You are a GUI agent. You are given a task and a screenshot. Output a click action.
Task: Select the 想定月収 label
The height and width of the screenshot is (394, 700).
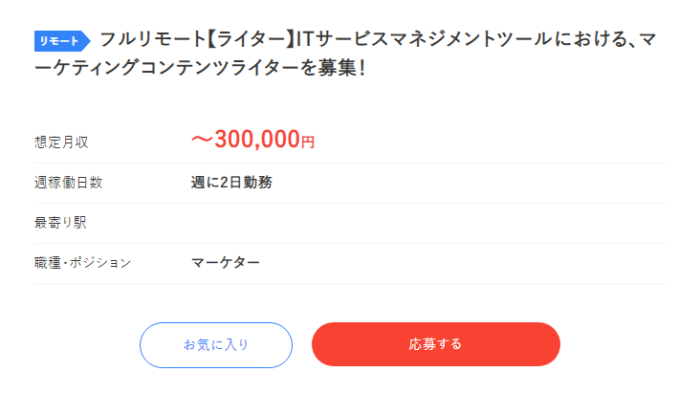pyautogui.click(x=61, y=142)
